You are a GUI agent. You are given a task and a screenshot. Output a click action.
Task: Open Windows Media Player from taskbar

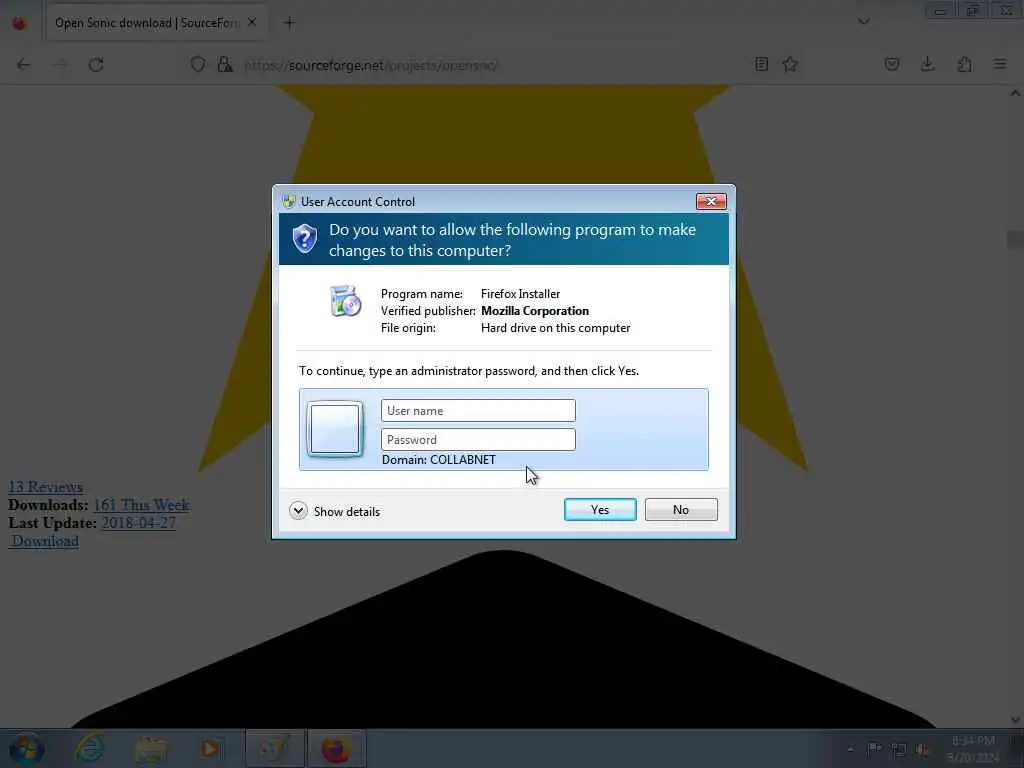(x=211, y=748)
